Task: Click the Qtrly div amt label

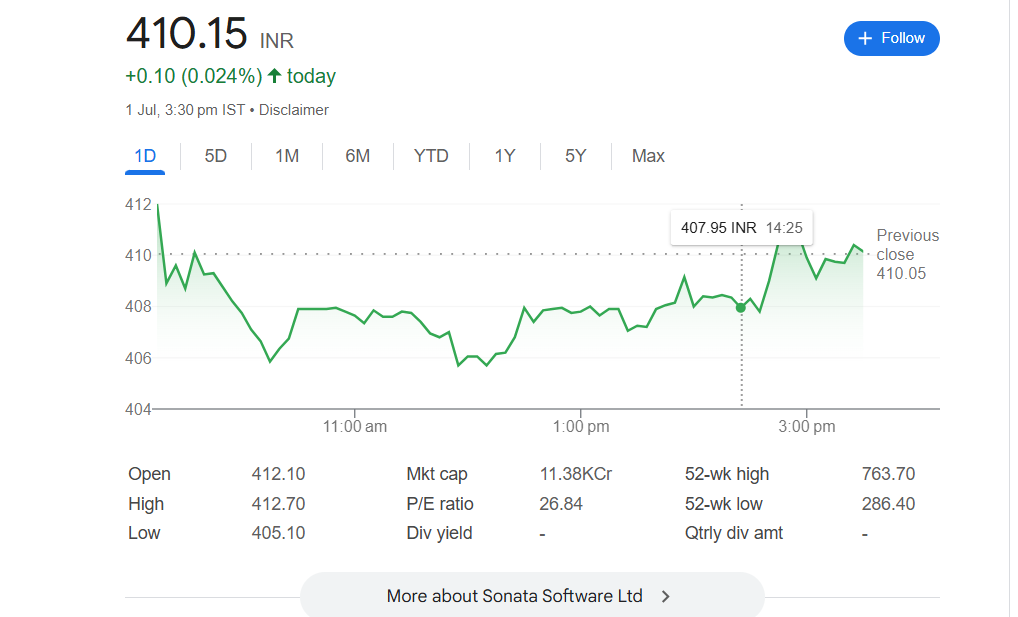Action: click(x=734, y=533)
